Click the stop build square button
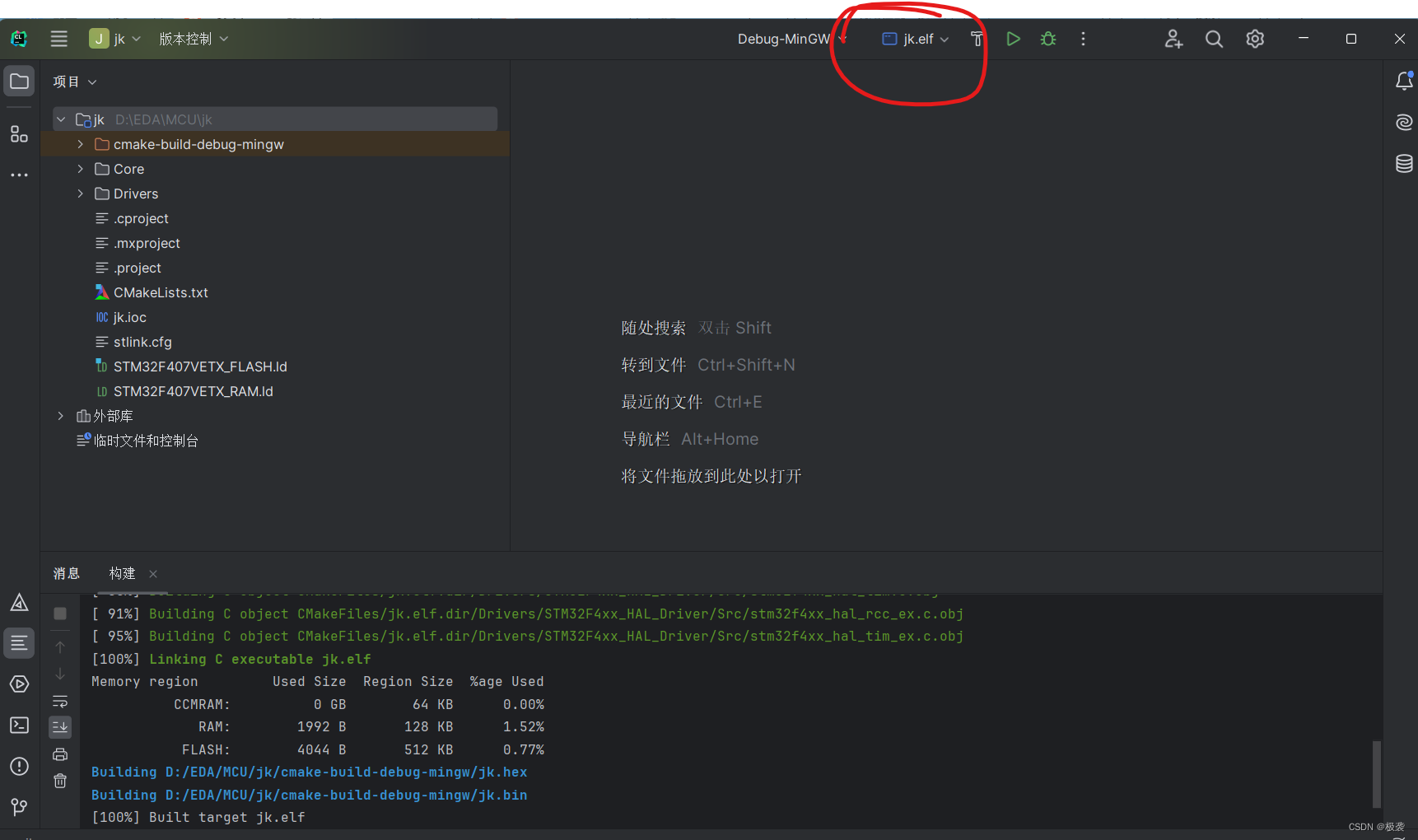Image resolution: width=1418 pixels, height=840 pixels. click(x=60, y=614)
